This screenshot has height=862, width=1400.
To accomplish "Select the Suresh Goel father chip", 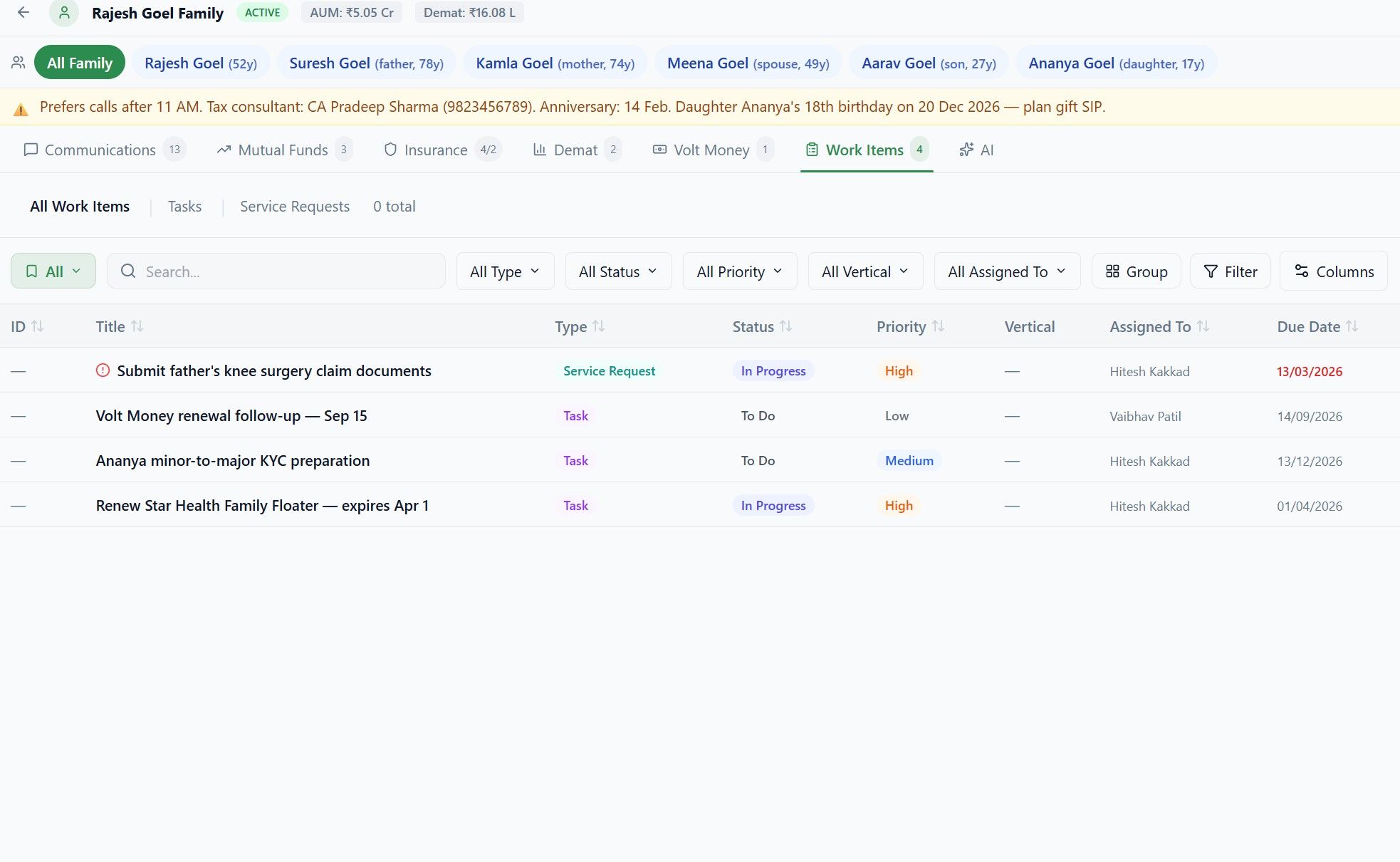I will pyautogui.click(x=366, y=63).
